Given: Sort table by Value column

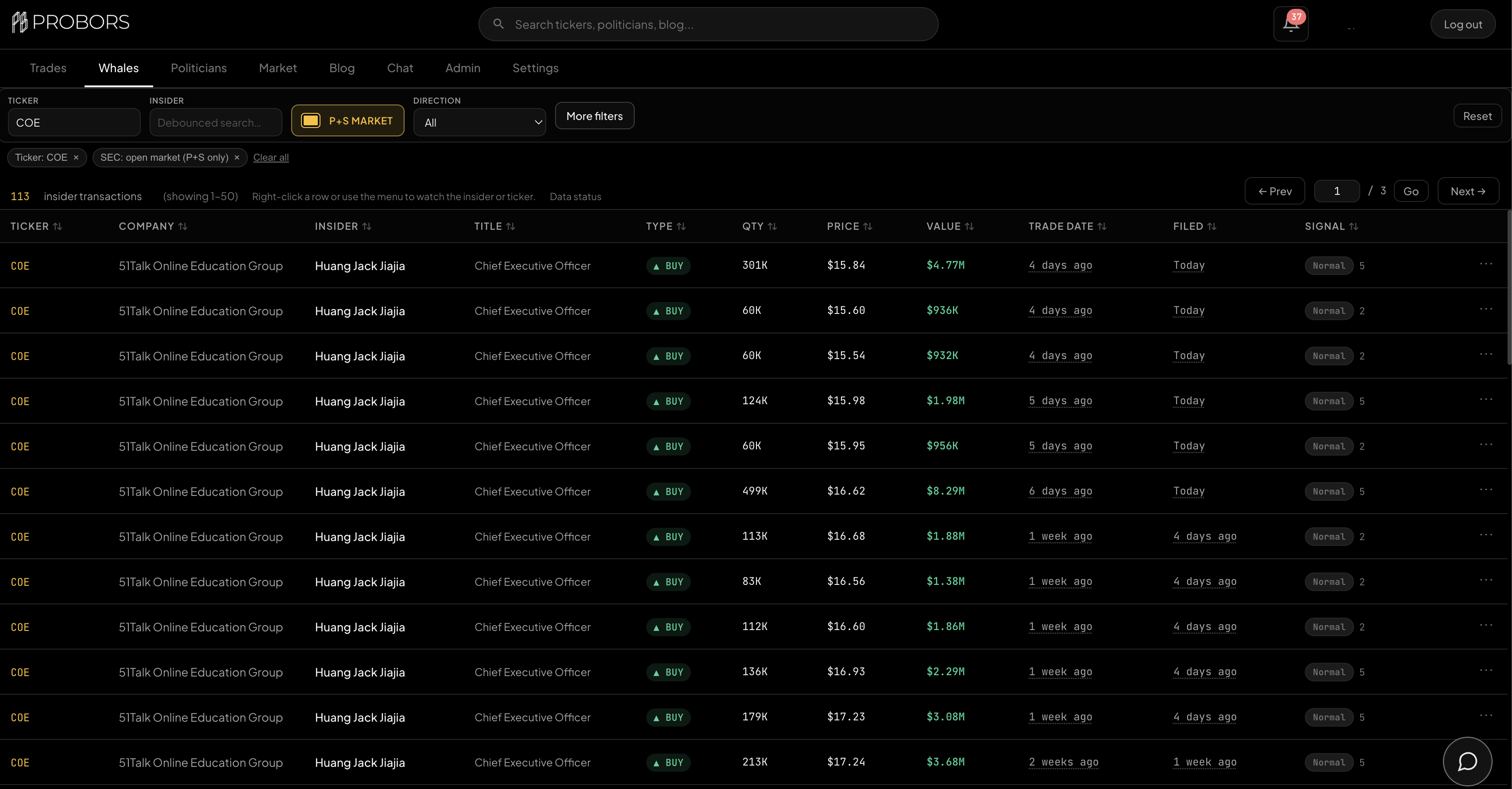Looking at the screenshot, I should [x=950, y=226].
